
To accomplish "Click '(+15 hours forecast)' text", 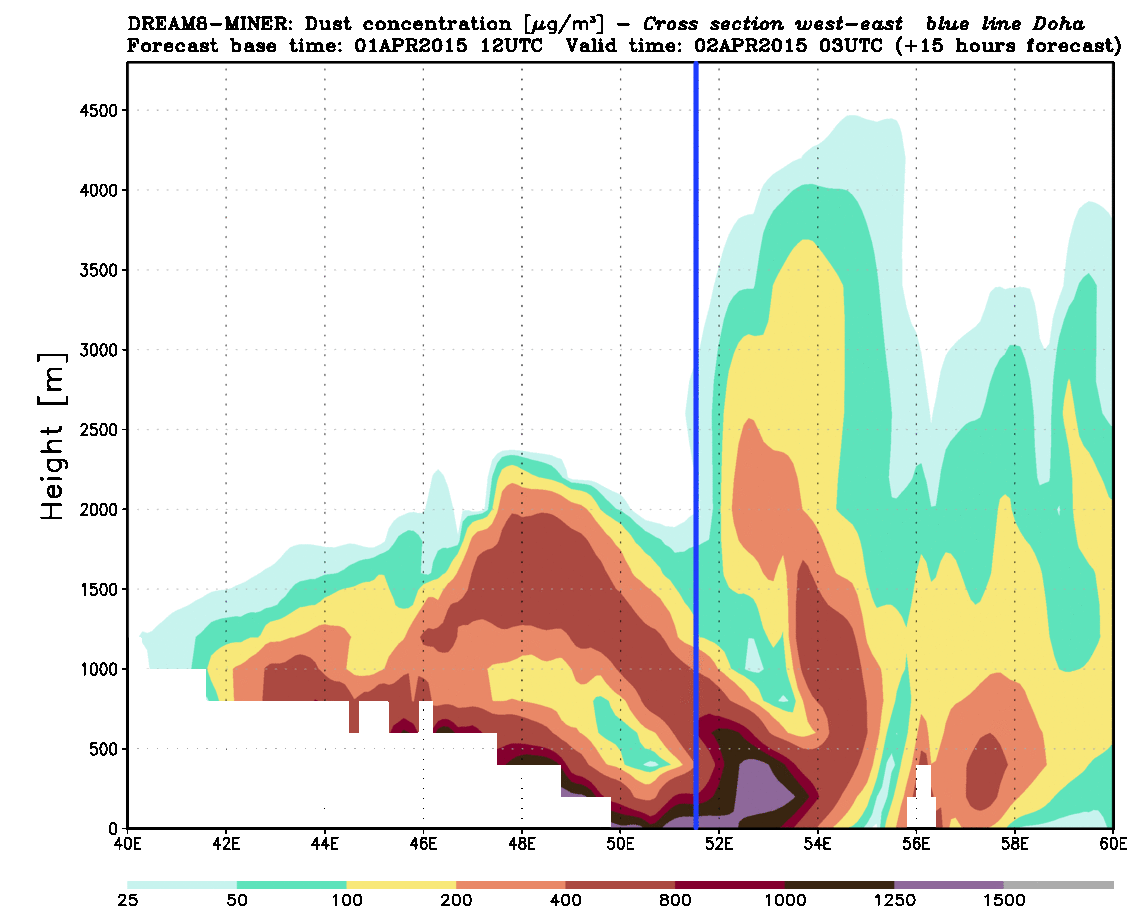I will 1008,46.
